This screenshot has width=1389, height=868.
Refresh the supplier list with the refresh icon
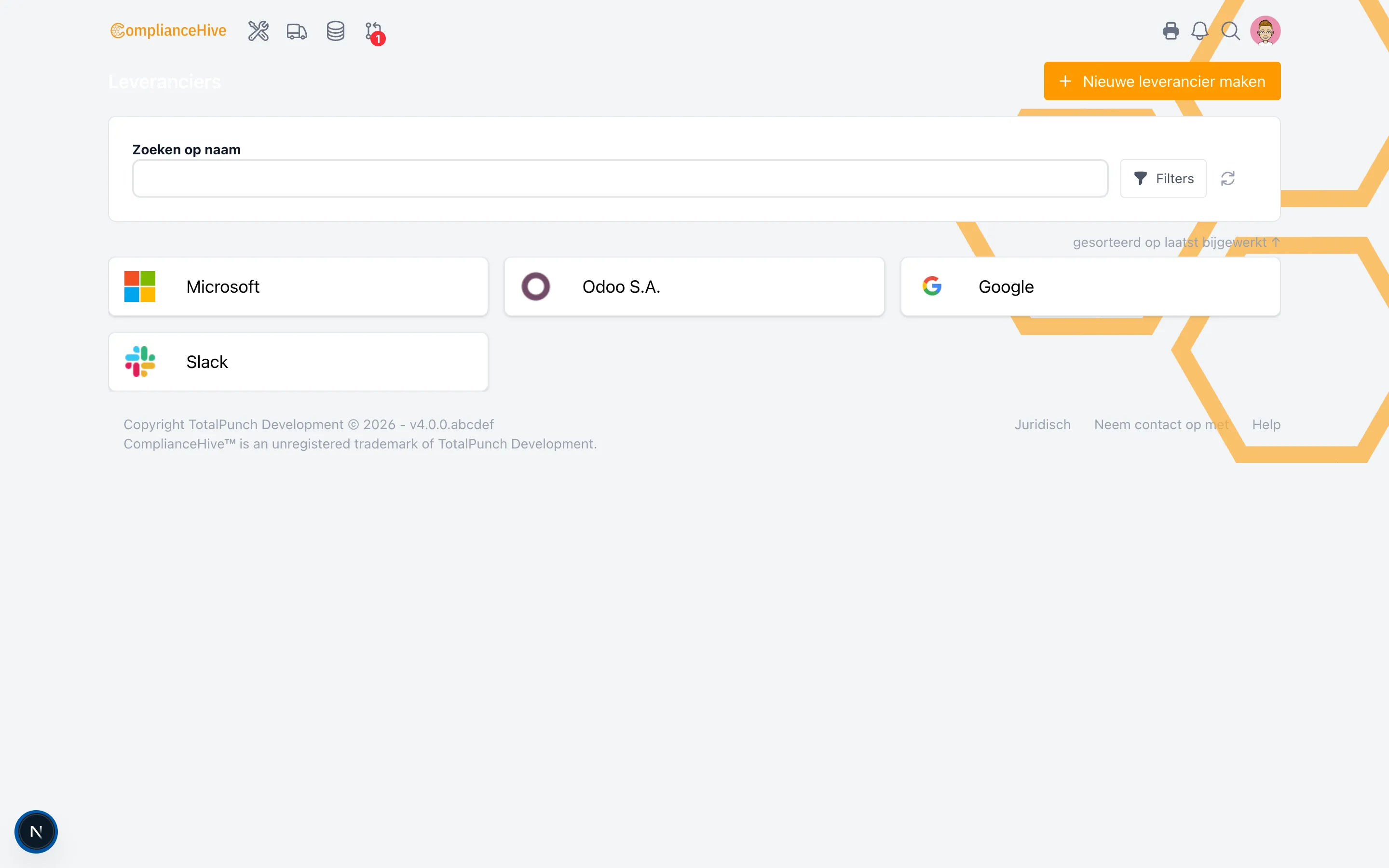(1229, 178)
